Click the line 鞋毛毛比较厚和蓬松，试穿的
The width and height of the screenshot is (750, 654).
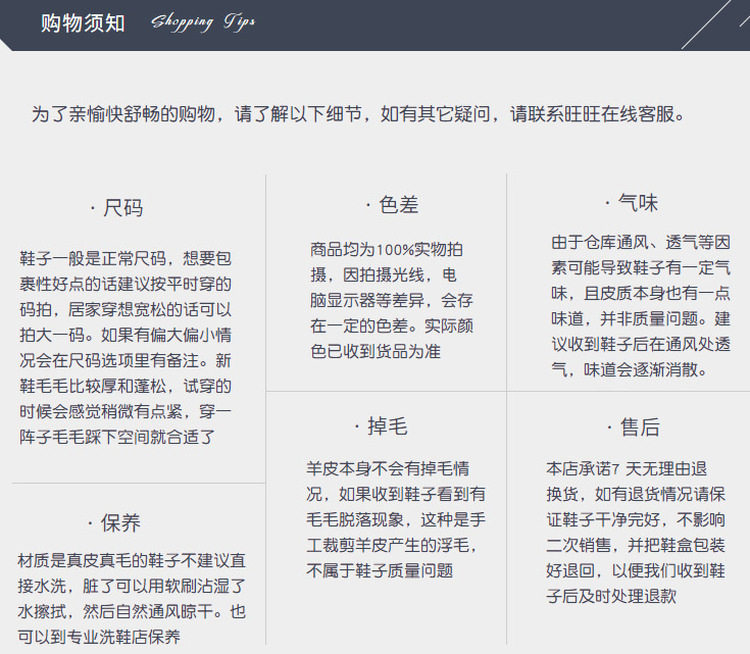pos(126,386)
